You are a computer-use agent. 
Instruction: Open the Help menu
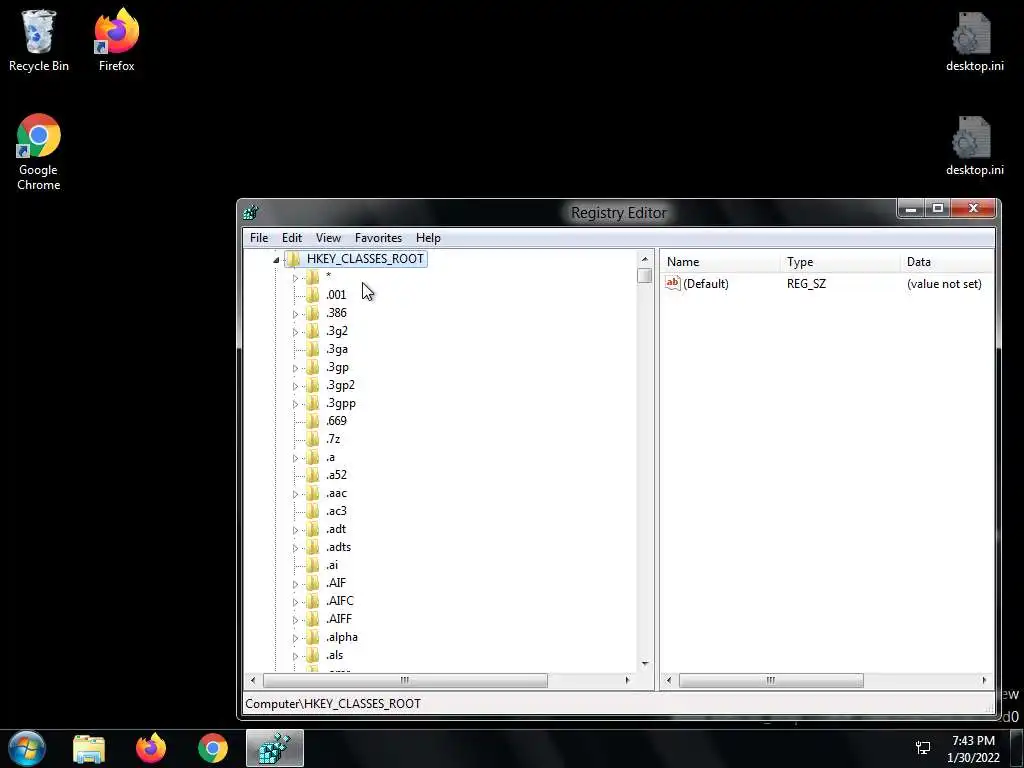pyautogui.click(x=428, y=238)
